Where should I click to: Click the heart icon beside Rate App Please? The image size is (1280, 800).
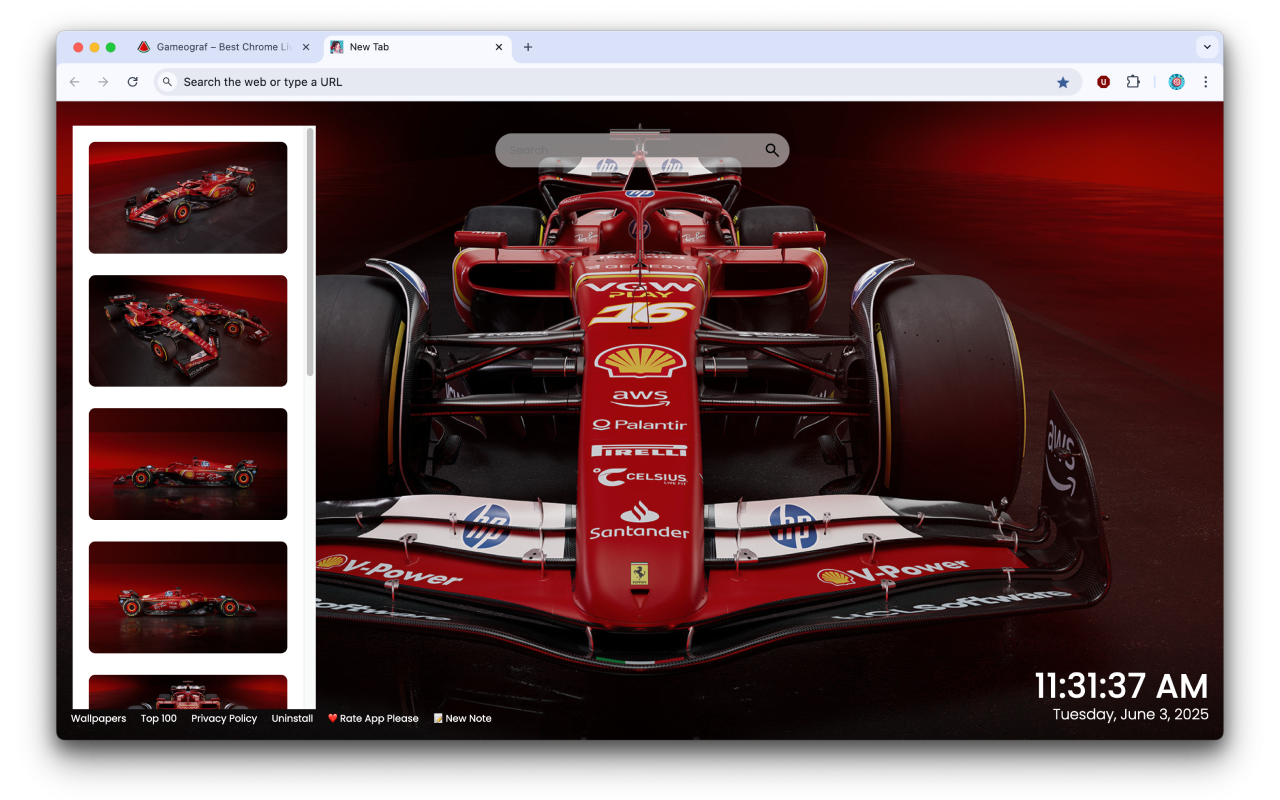pyautogui.click(x=331, y=718)
